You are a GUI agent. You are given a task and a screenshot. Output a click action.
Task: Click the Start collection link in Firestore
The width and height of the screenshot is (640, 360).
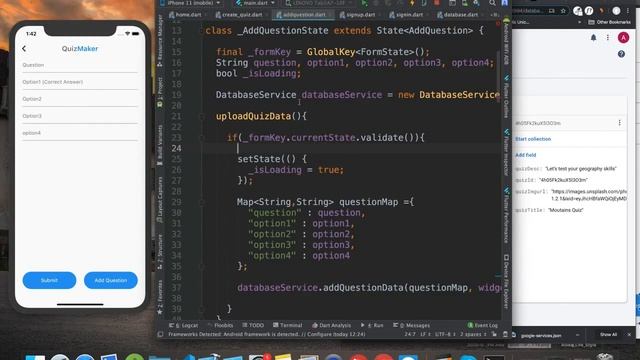(x=533, y=139)
